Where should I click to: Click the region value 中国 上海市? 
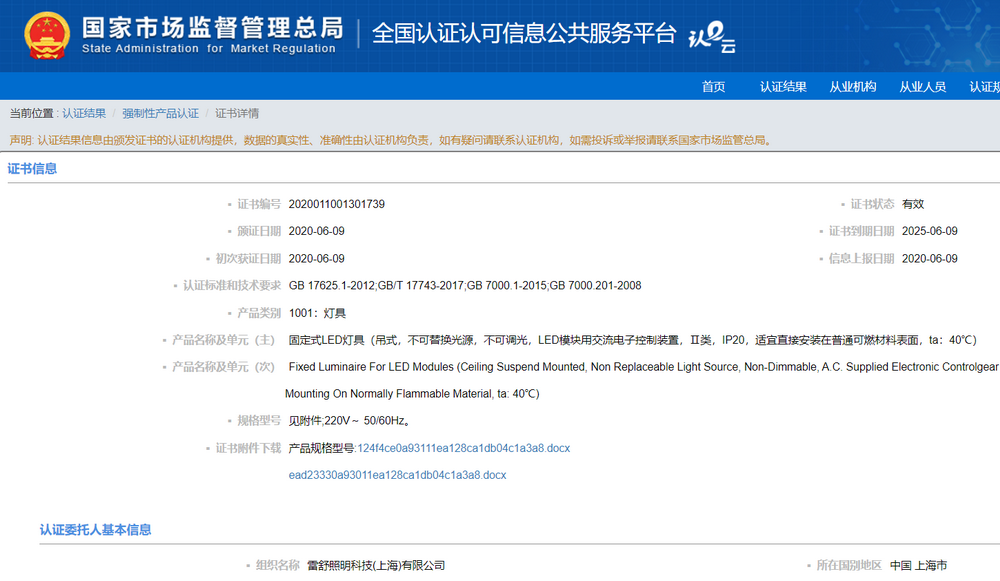pyautogui.click(x=918, y=566)
